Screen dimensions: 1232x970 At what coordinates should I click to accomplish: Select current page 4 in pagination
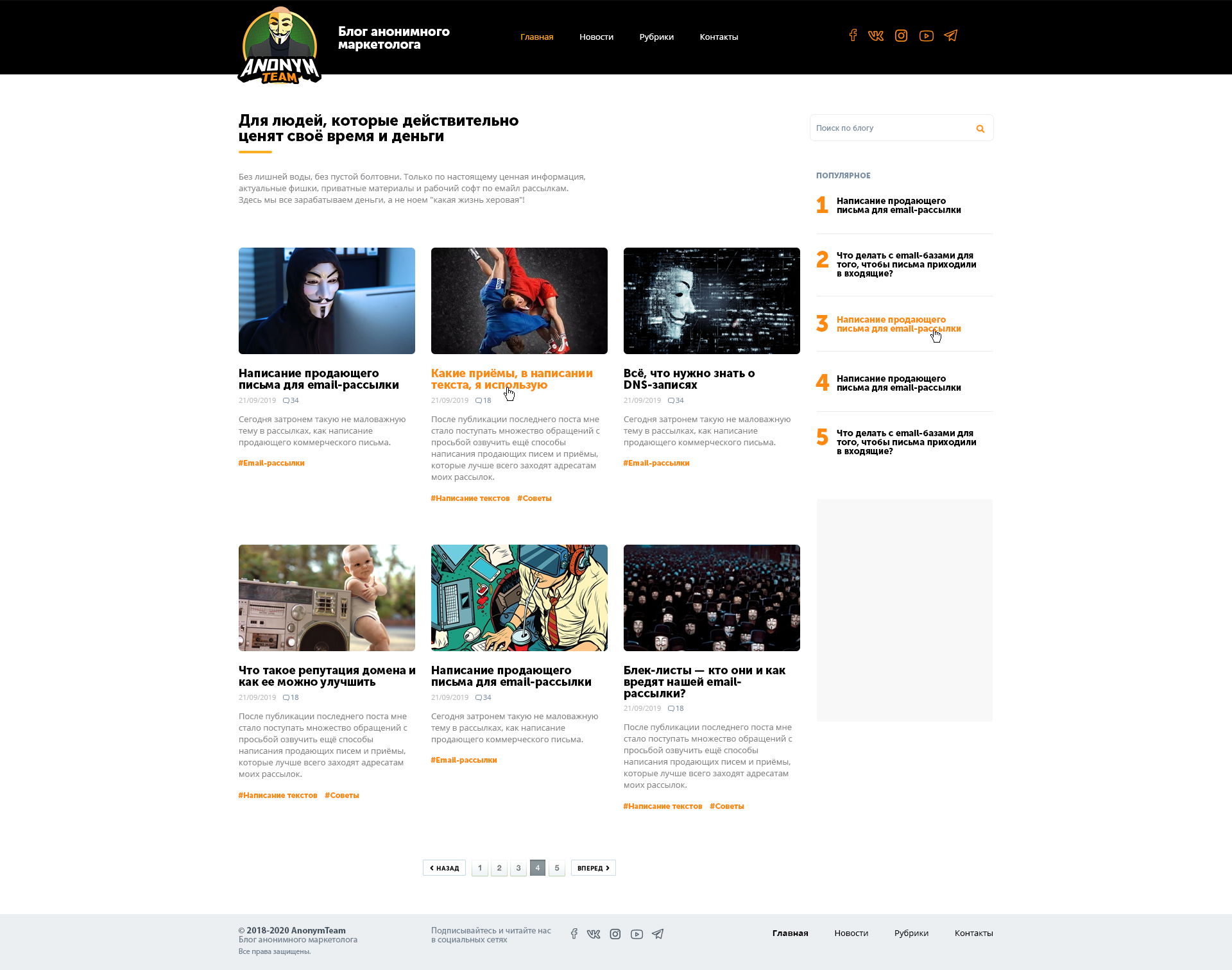tap(538, 868)
